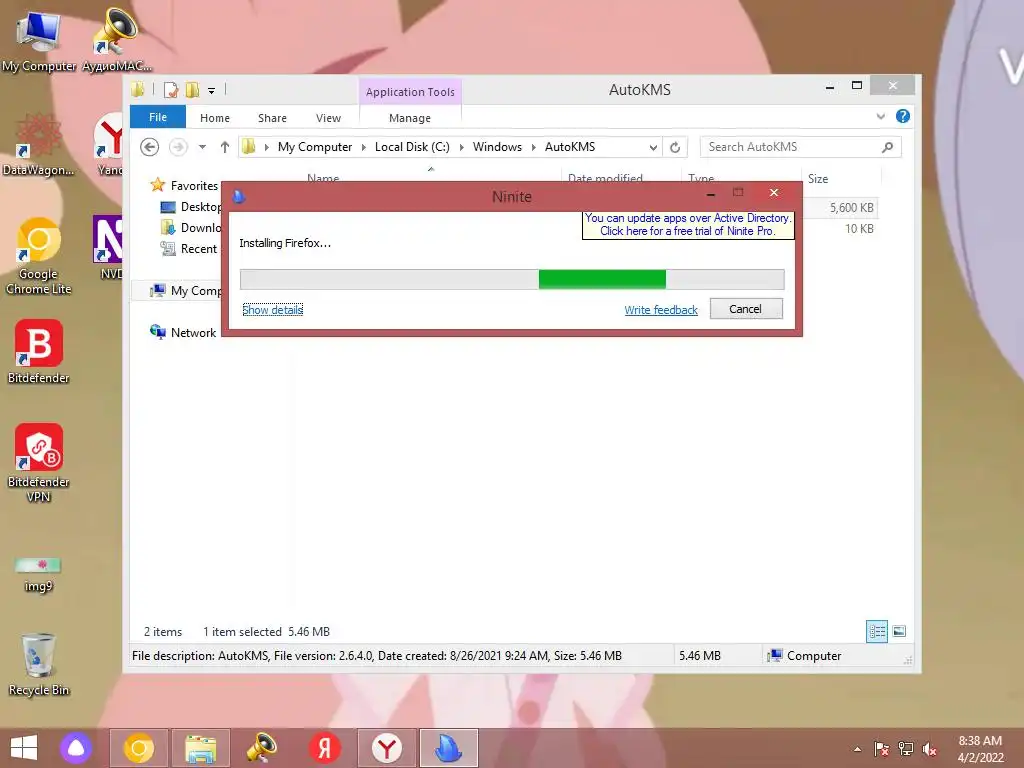The image size is (1024, 768).
Task: Click the Search AutoKMS field
Action: click(790, 147)
